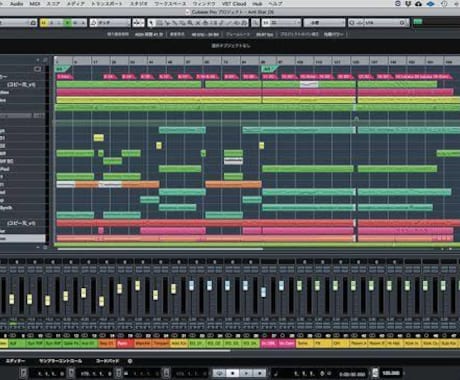
Task: Click the clock icon in macOS menu bar
Action: tap(444, 4)
